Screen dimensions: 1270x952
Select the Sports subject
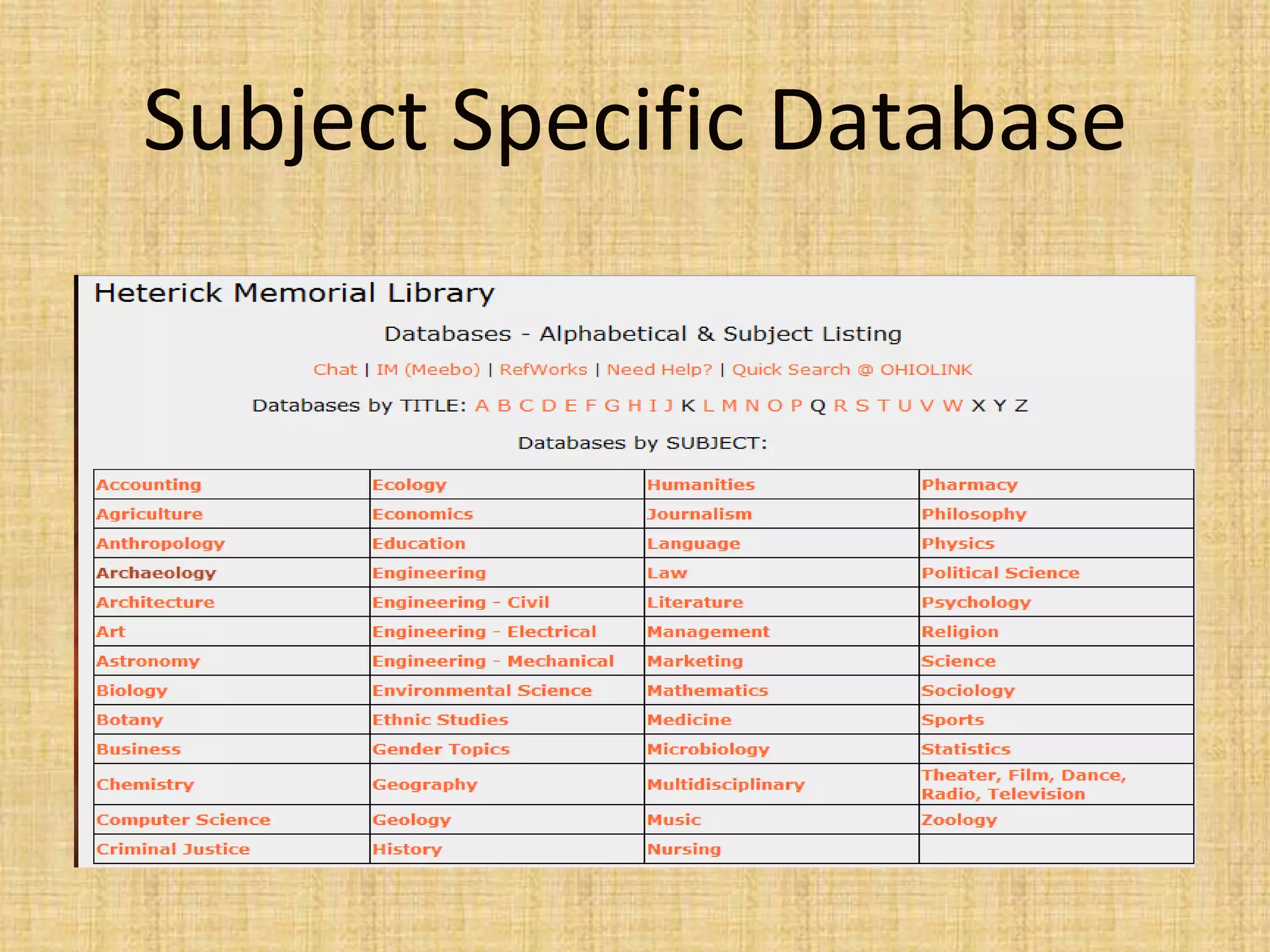tap(953, 720)
